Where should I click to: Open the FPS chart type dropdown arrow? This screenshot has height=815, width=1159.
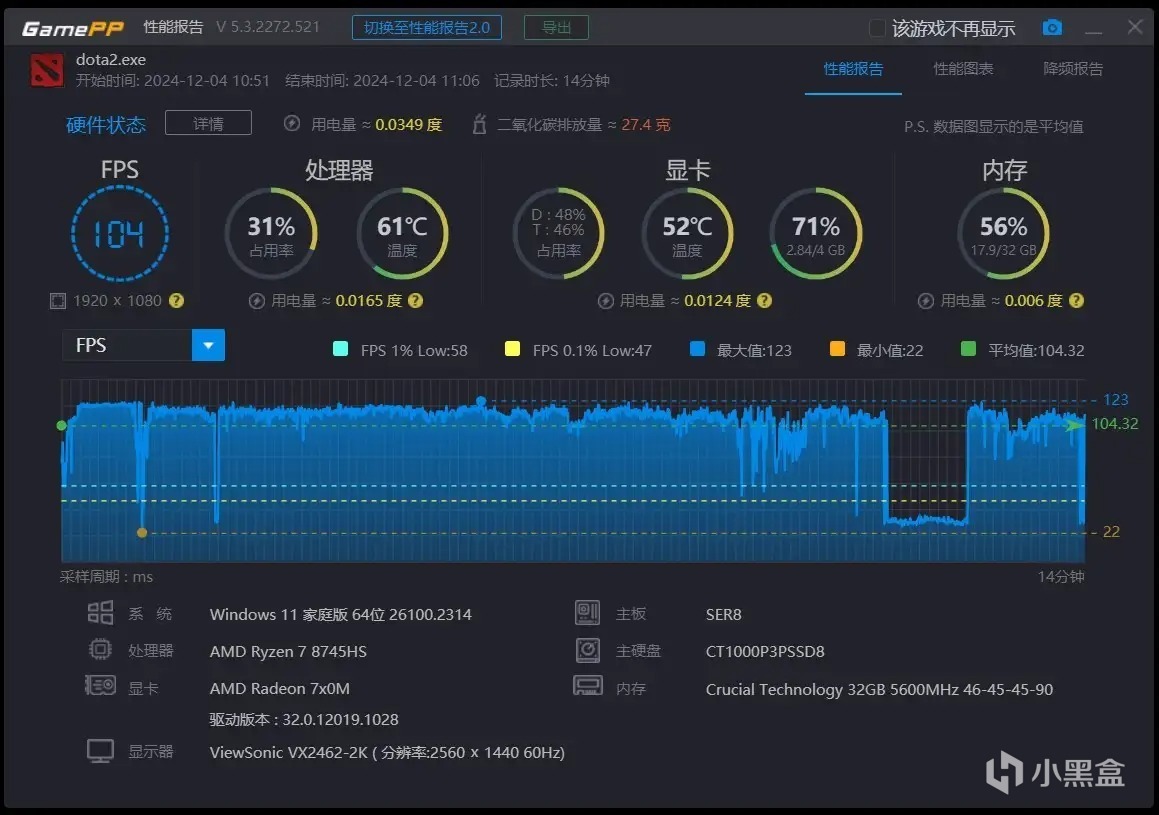click(208, 345)
